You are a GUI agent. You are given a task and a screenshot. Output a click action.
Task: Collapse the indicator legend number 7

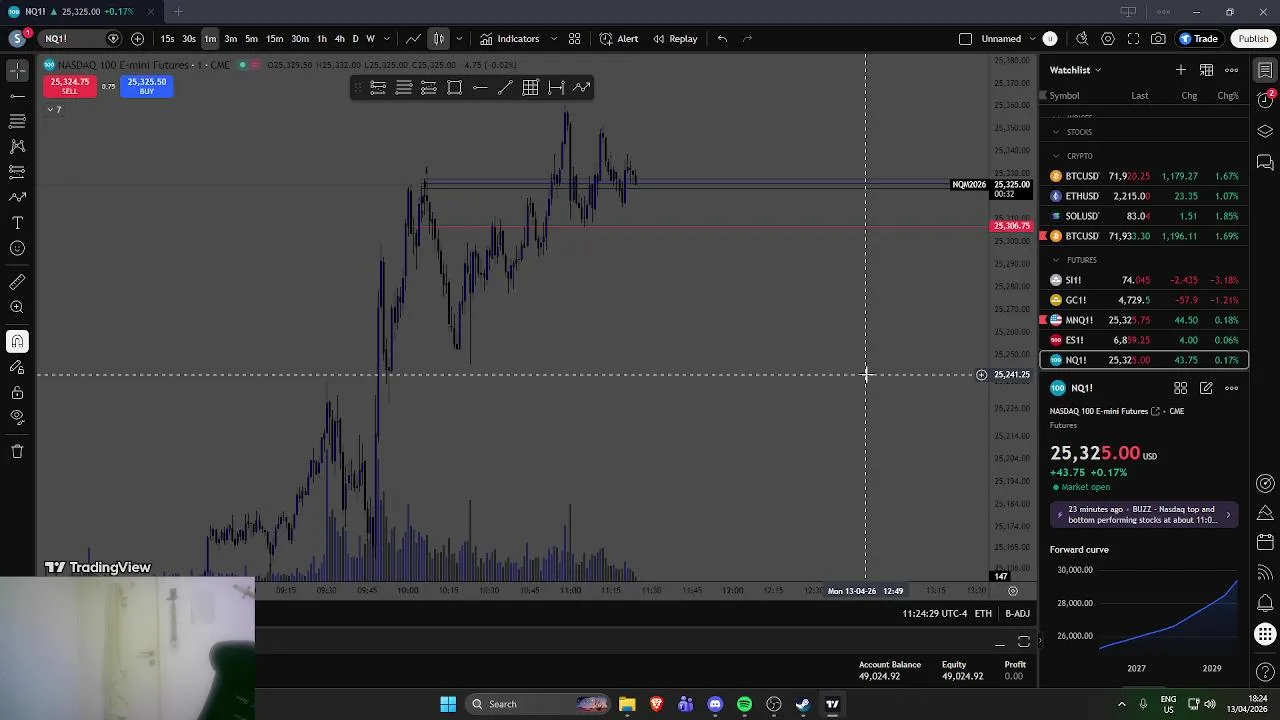[x=54, y=109]
